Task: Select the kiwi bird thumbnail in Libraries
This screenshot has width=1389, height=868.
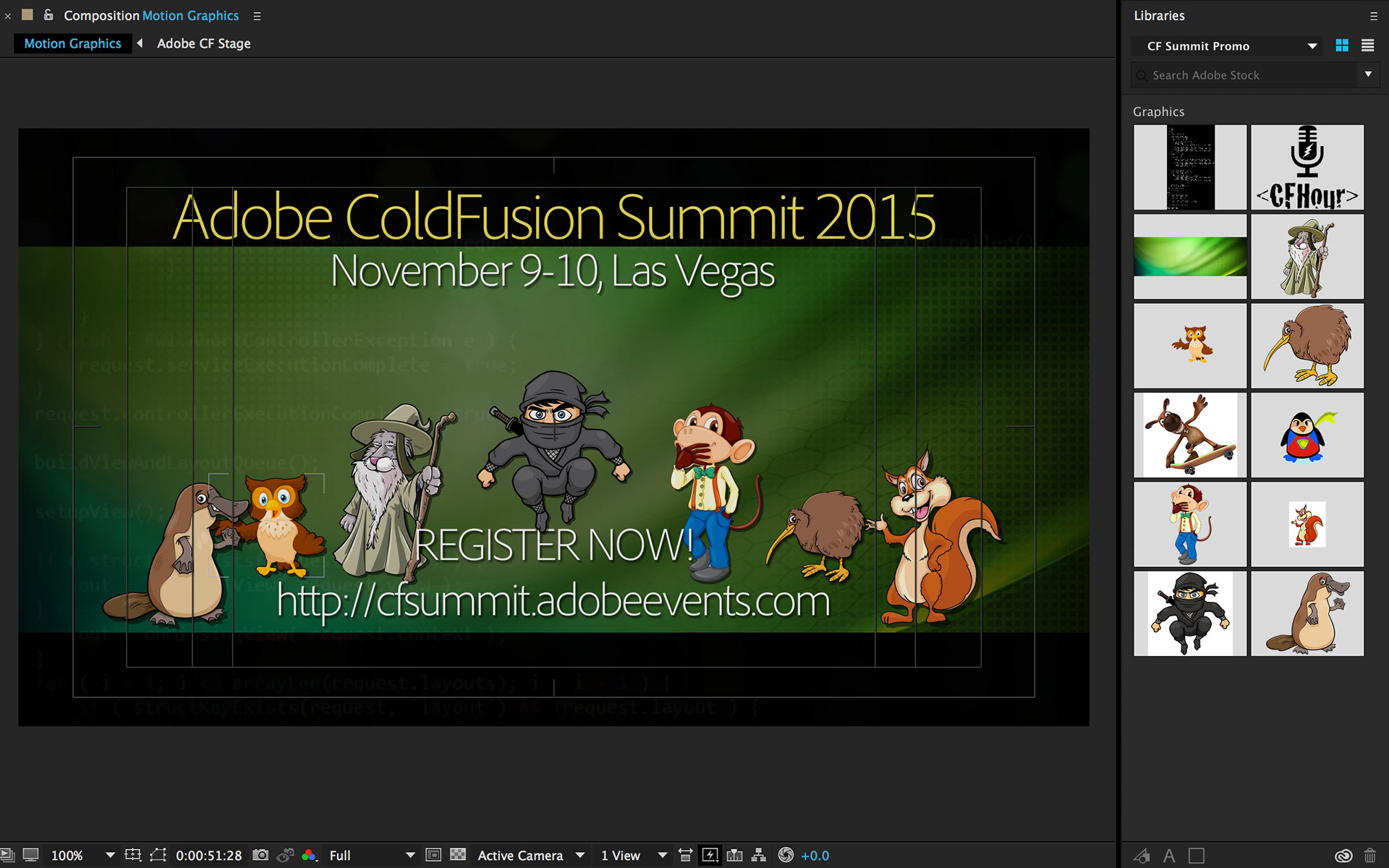Action: point(1307,346)
